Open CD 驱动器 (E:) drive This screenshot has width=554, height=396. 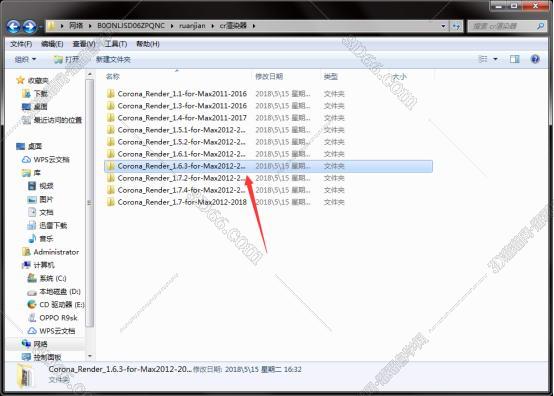coord(61,305)
